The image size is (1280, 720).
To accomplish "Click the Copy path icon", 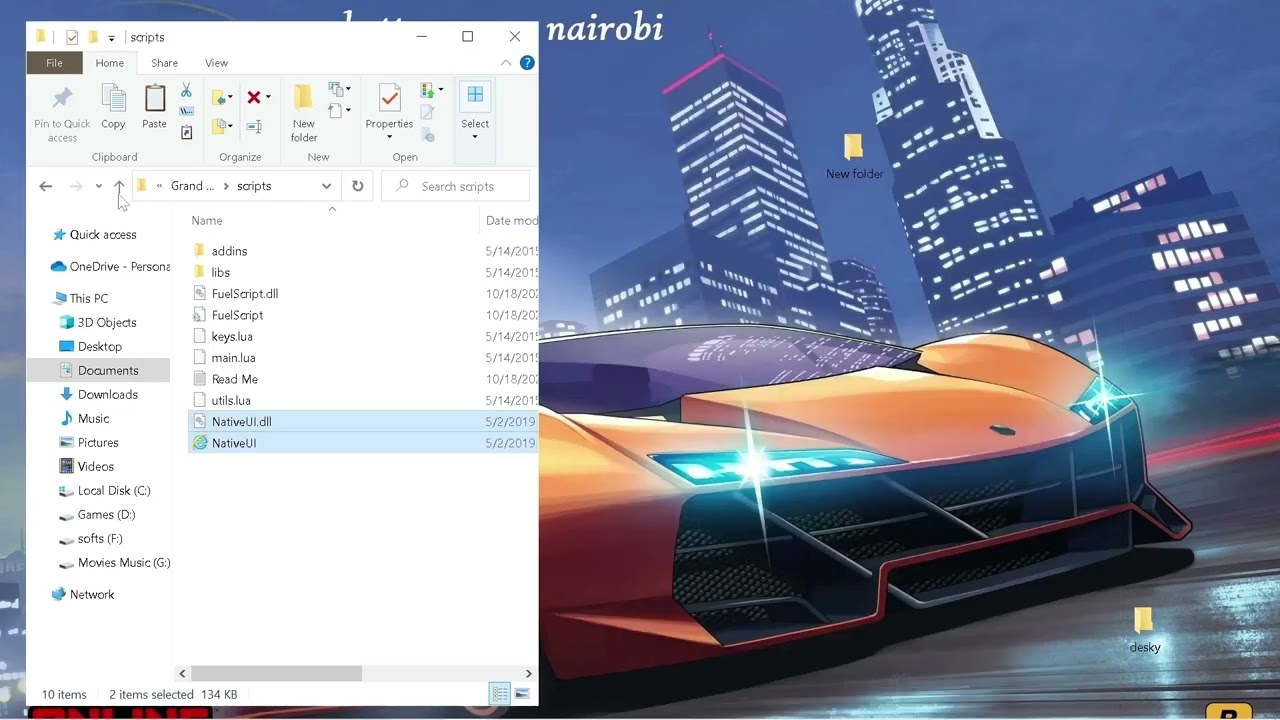I will point(186,112).
